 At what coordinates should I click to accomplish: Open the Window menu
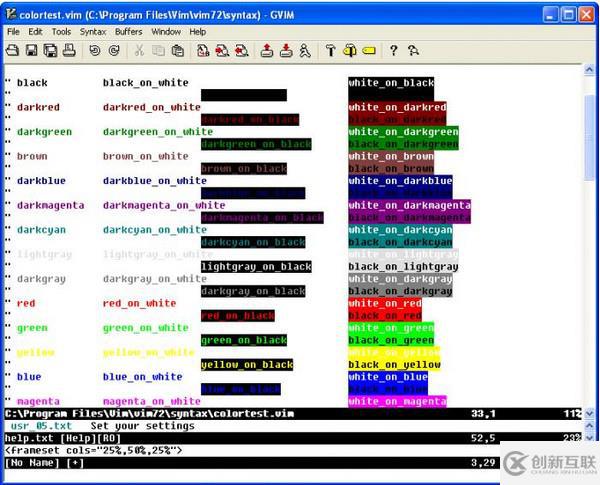(166, 32)
